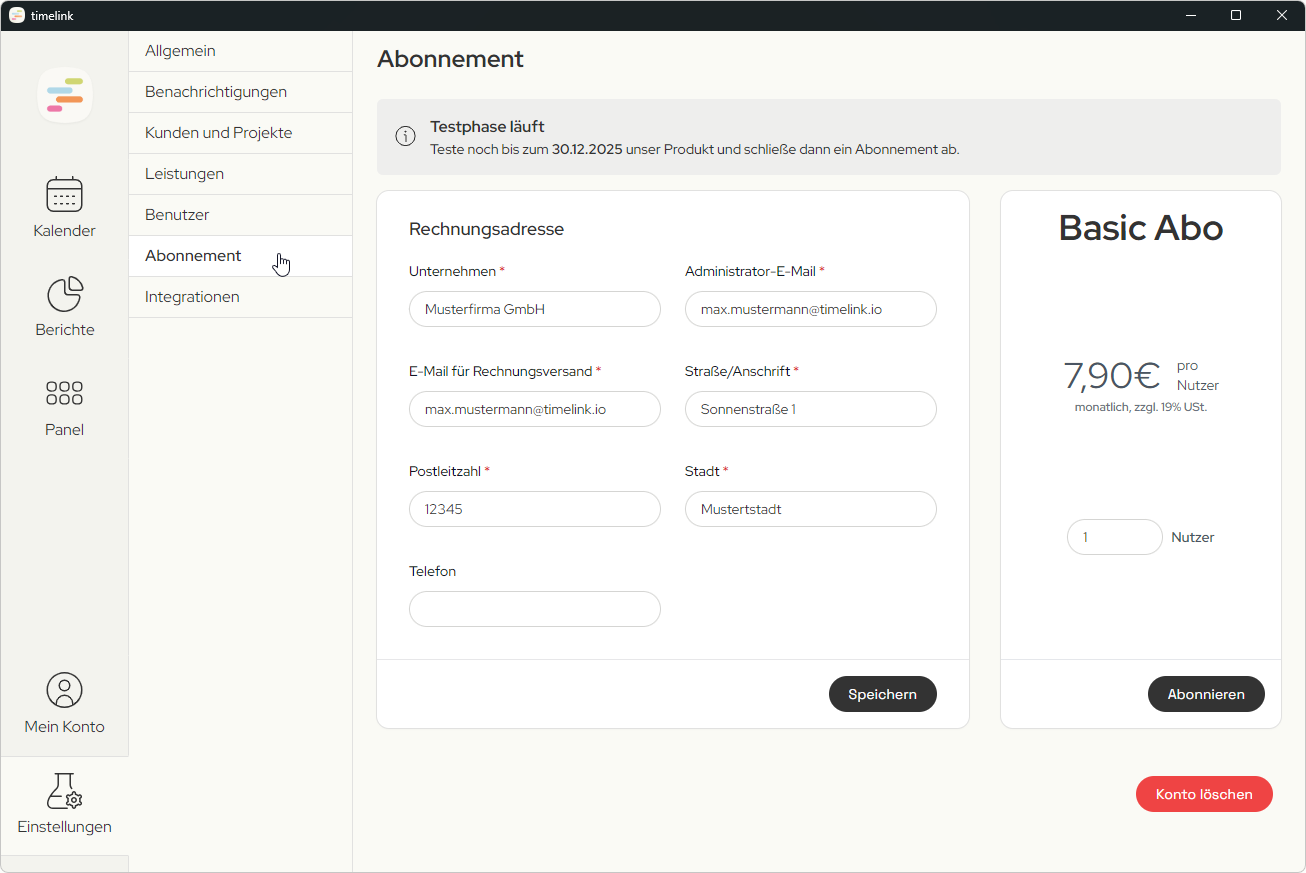Click the info icon in the Testphase banner
This screenshot has width=1306, height=873.
tap(405, 136)
